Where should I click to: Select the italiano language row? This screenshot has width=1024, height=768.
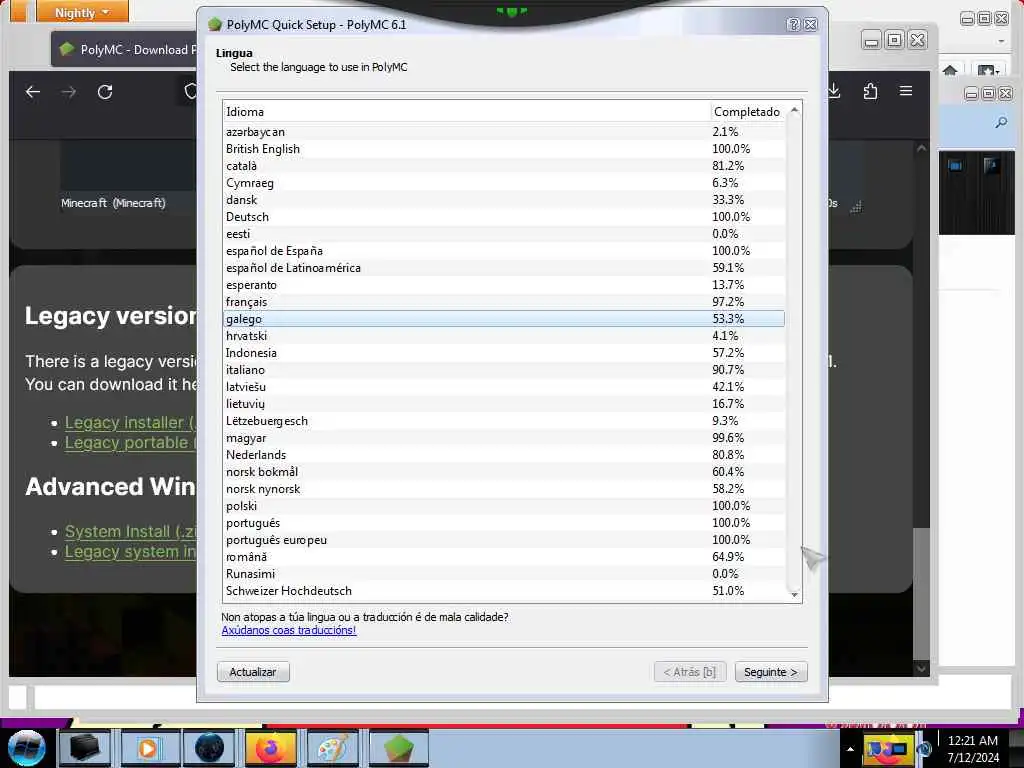click(x=504, y=370)
